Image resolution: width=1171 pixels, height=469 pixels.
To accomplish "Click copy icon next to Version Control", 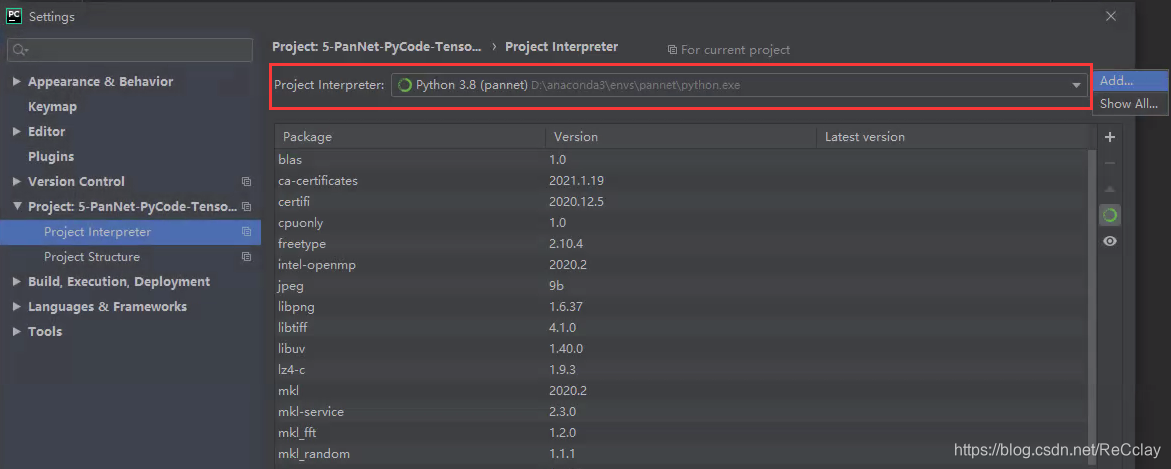I will [246, 181].
